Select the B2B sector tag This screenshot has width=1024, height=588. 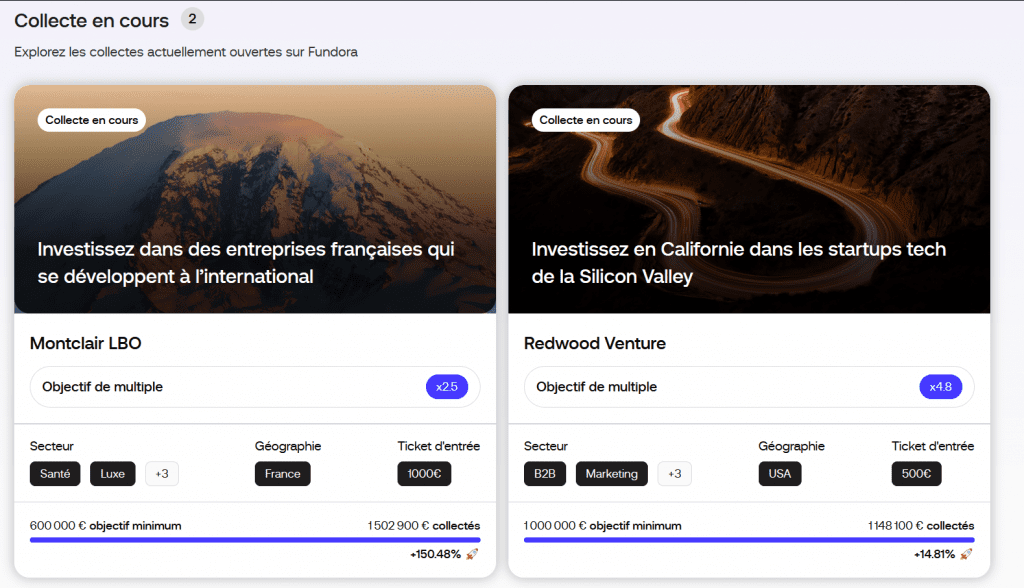click(x=544, y=474)
